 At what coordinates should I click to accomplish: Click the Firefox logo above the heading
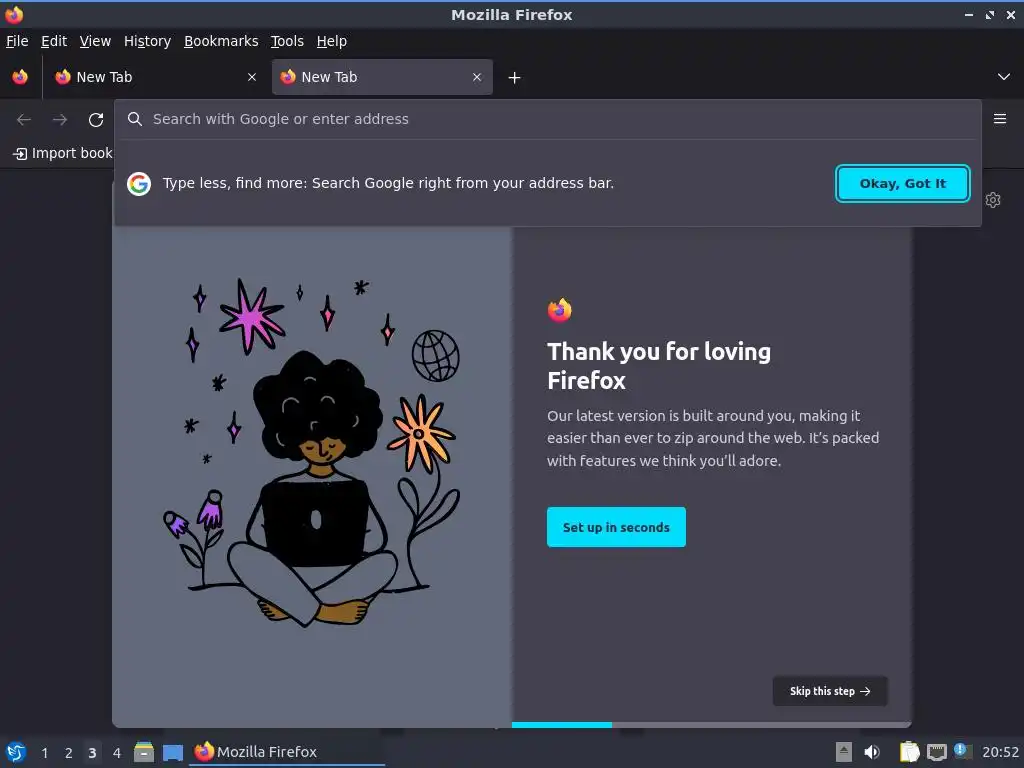(560, 310)
